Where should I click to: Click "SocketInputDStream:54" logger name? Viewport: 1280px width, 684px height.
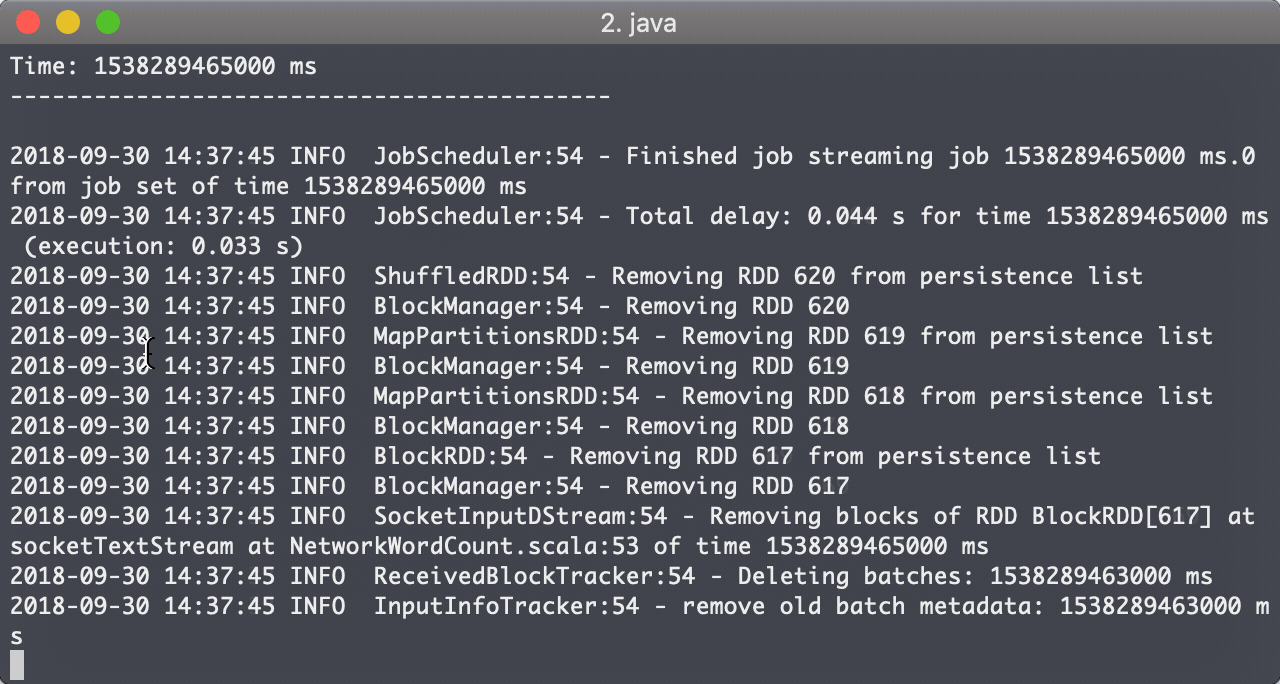click(x=521, y=517)
